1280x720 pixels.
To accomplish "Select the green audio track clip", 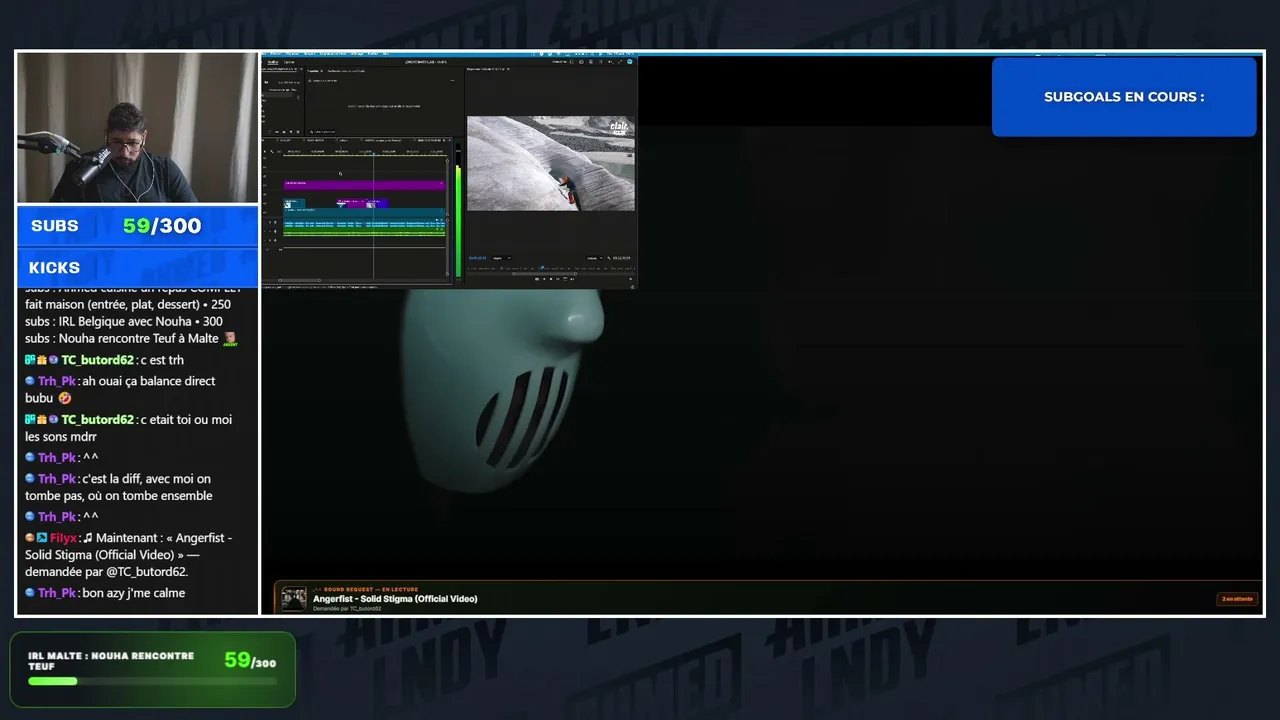I will click(x=364, y=233).
